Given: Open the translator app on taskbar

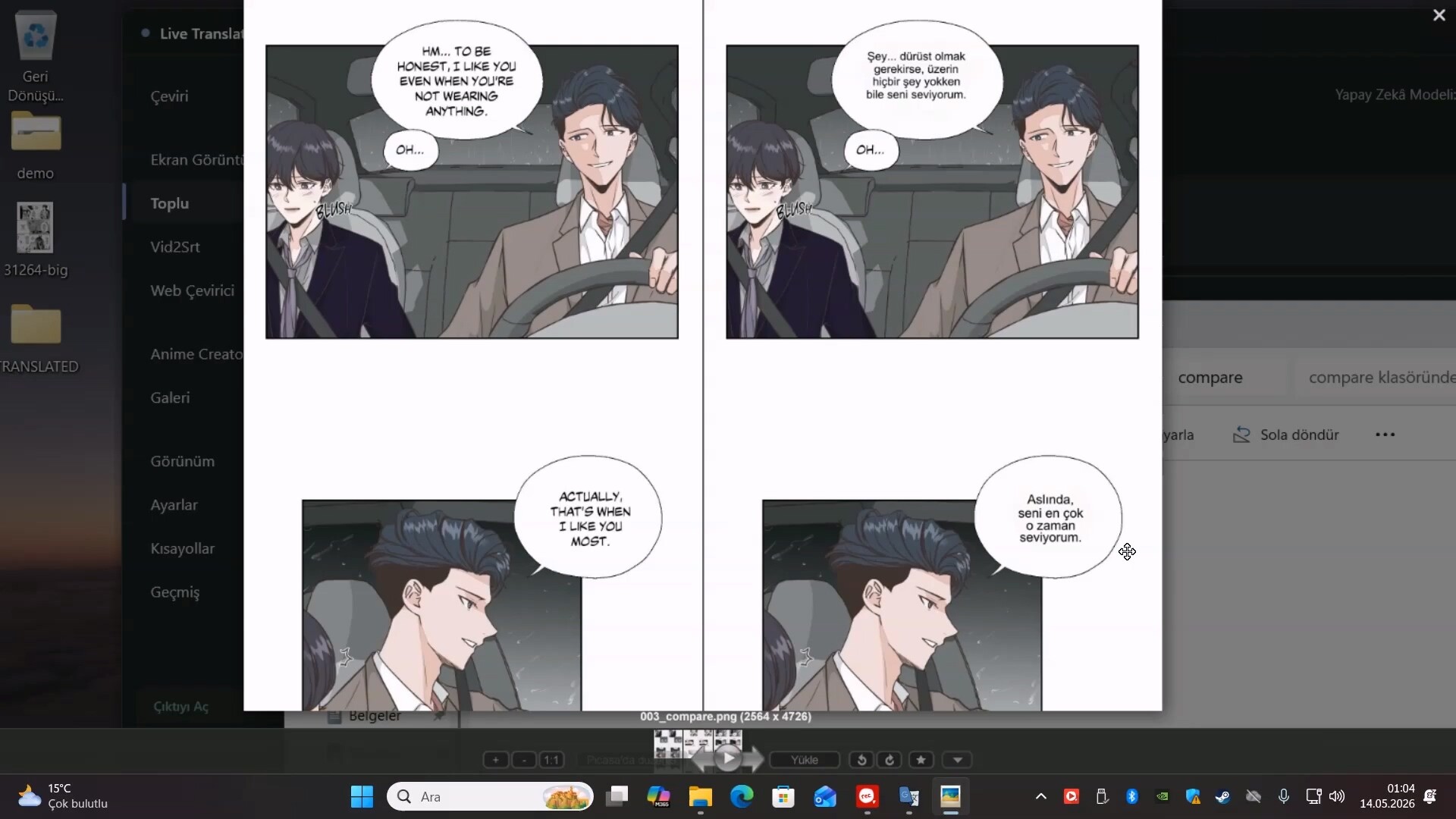Looking at the screenshot, I should tap(908, 796).
